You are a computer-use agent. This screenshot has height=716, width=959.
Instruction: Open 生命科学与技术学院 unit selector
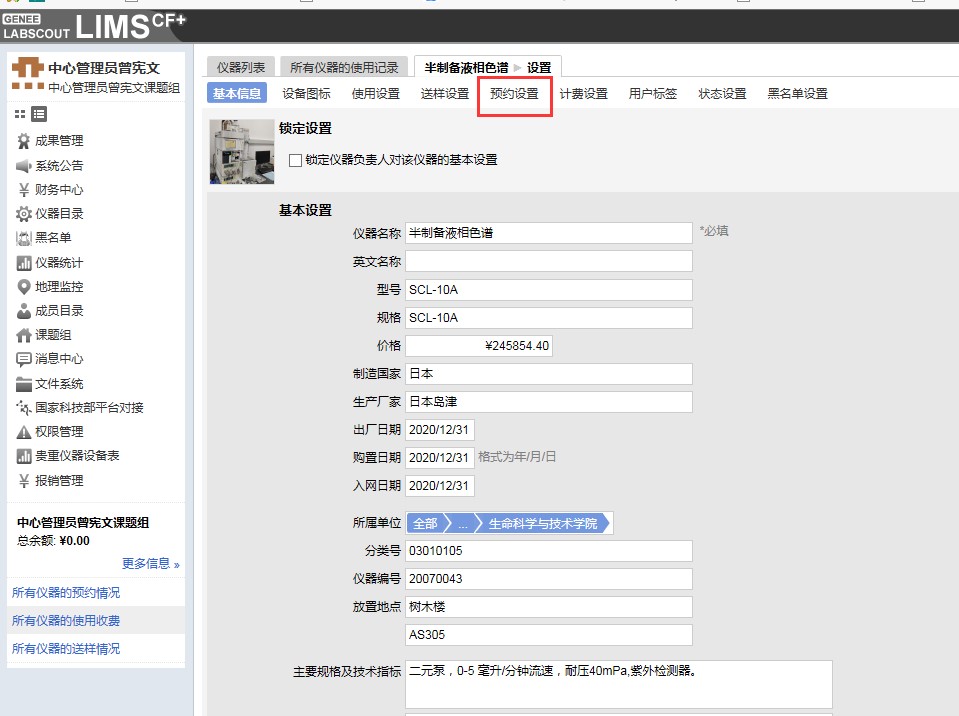pyautogui.click(x=541, y=523)
